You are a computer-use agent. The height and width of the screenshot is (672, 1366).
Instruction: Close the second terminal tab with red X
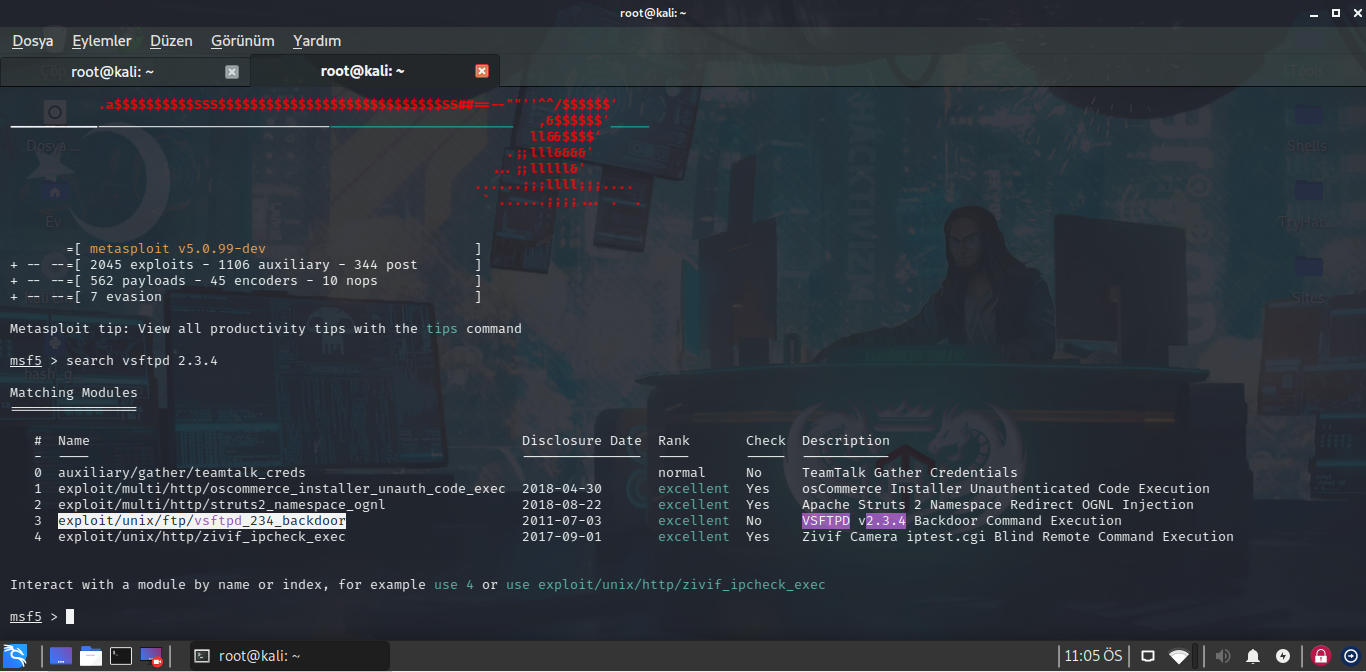[482, 71]
